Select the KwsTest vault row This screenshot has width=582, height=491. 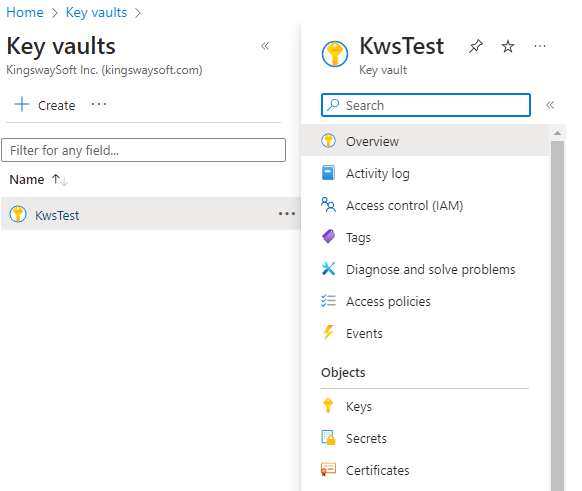[x=151, y=213]
